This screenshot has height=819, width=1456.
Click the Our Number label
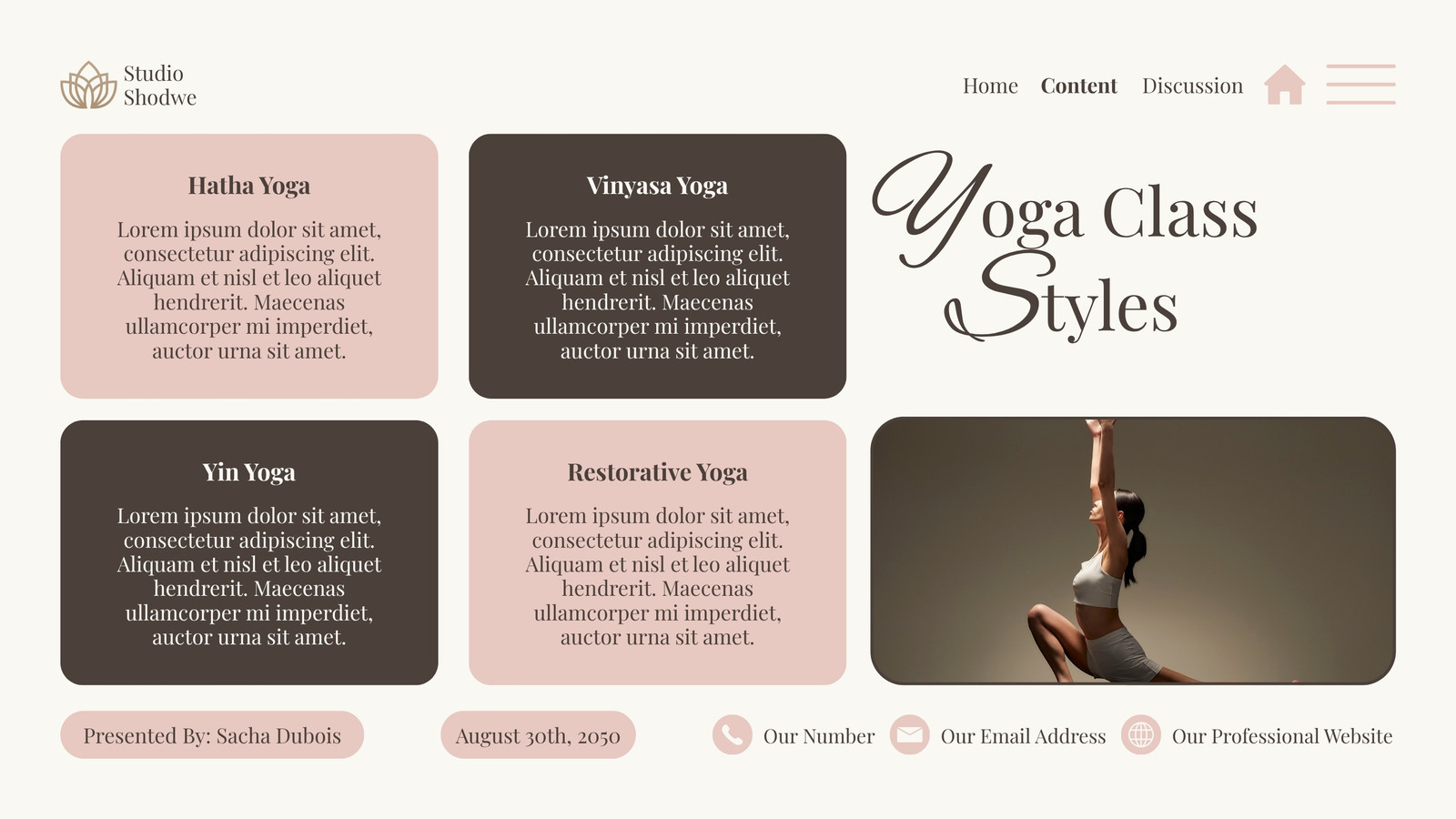pyautogui.click(x=818, y=736)
